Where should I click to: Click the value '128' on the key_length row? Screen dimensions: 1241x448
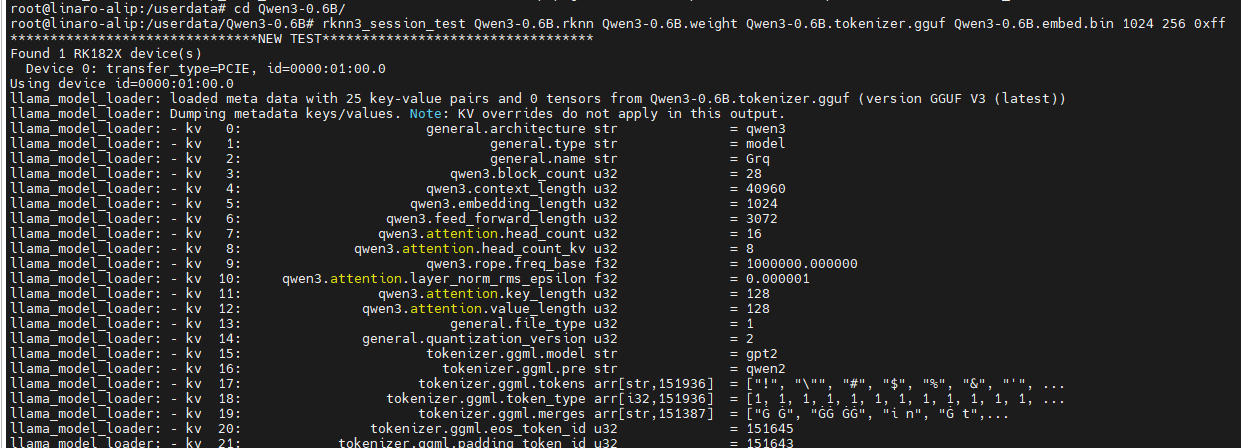pyautogui.click(x=758, y=293)
